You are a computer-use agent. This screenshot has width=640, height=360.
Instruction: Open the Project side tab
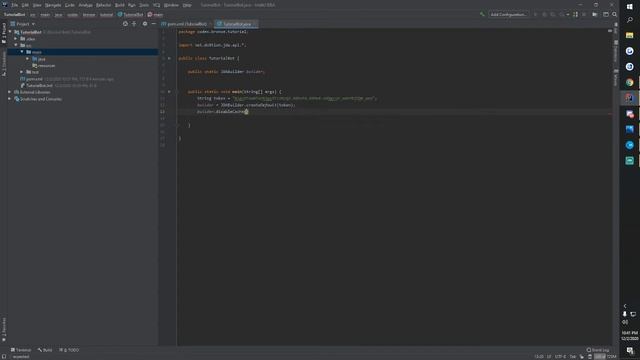pos(4,33)
